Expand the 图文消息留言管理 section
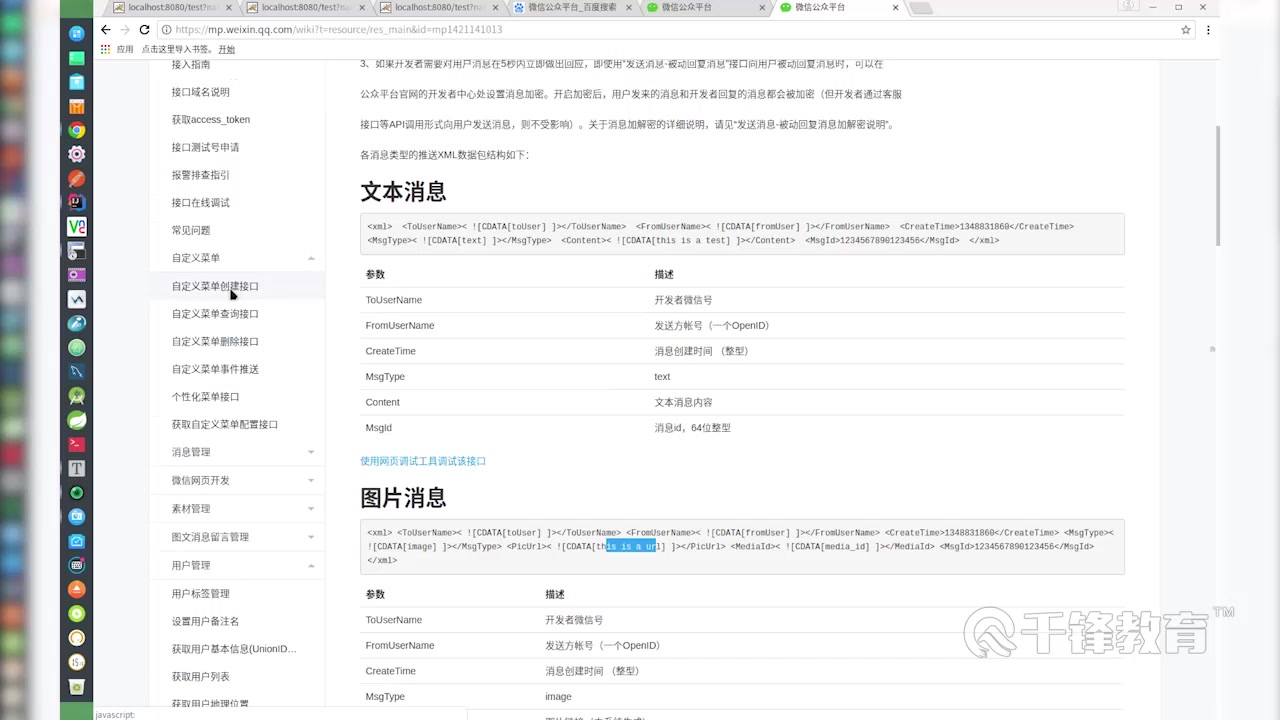The image size is (1280, 720). click(311, 537)
